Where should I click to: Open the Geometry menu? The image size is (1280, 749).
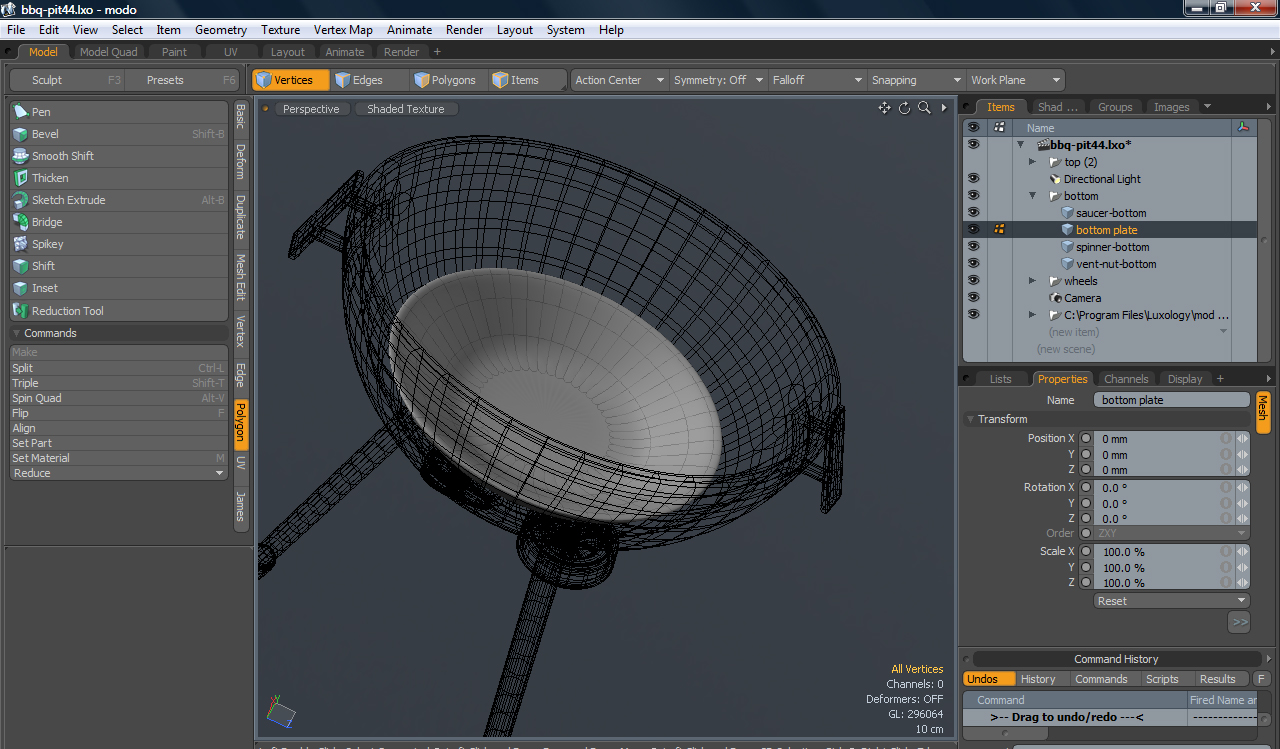click(221, 30)
